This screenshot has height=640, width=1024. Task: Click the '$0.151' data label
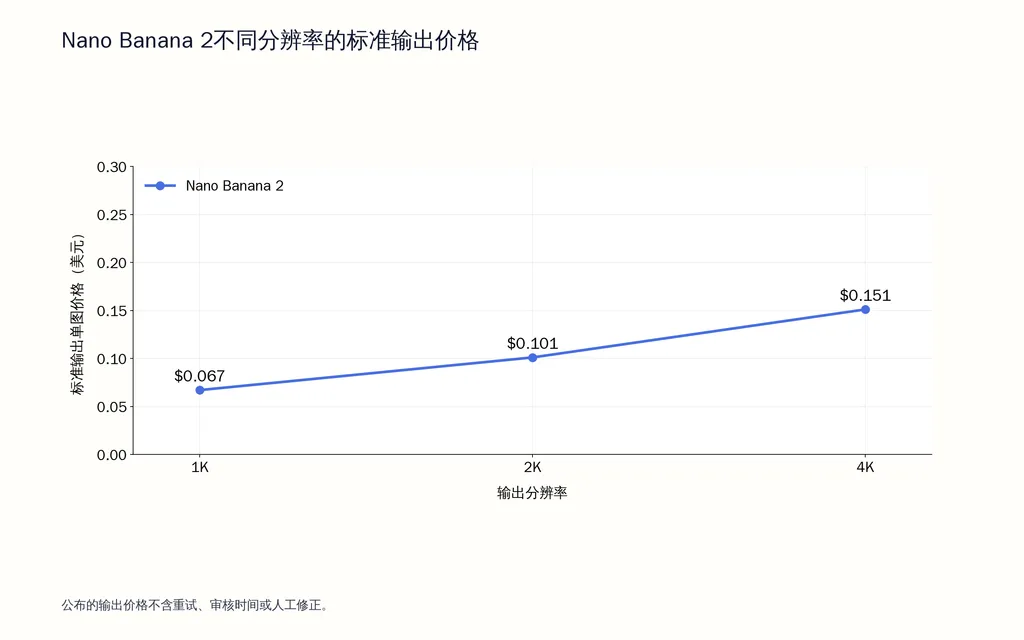pos(865,295)
